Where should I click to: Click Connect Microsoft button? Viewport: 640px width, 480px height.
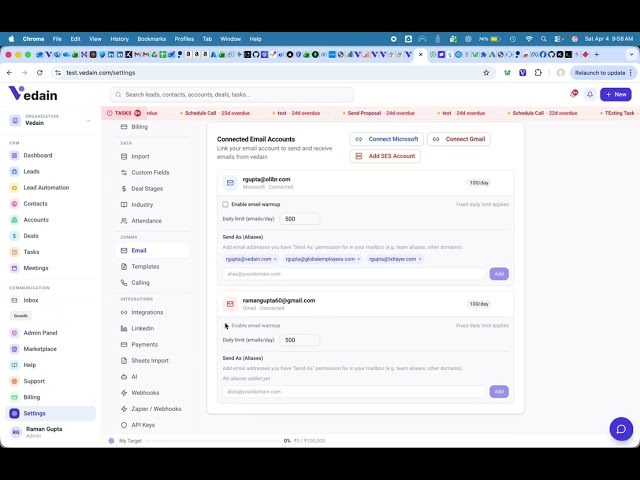pyautogui.click(x=387, y=139)
